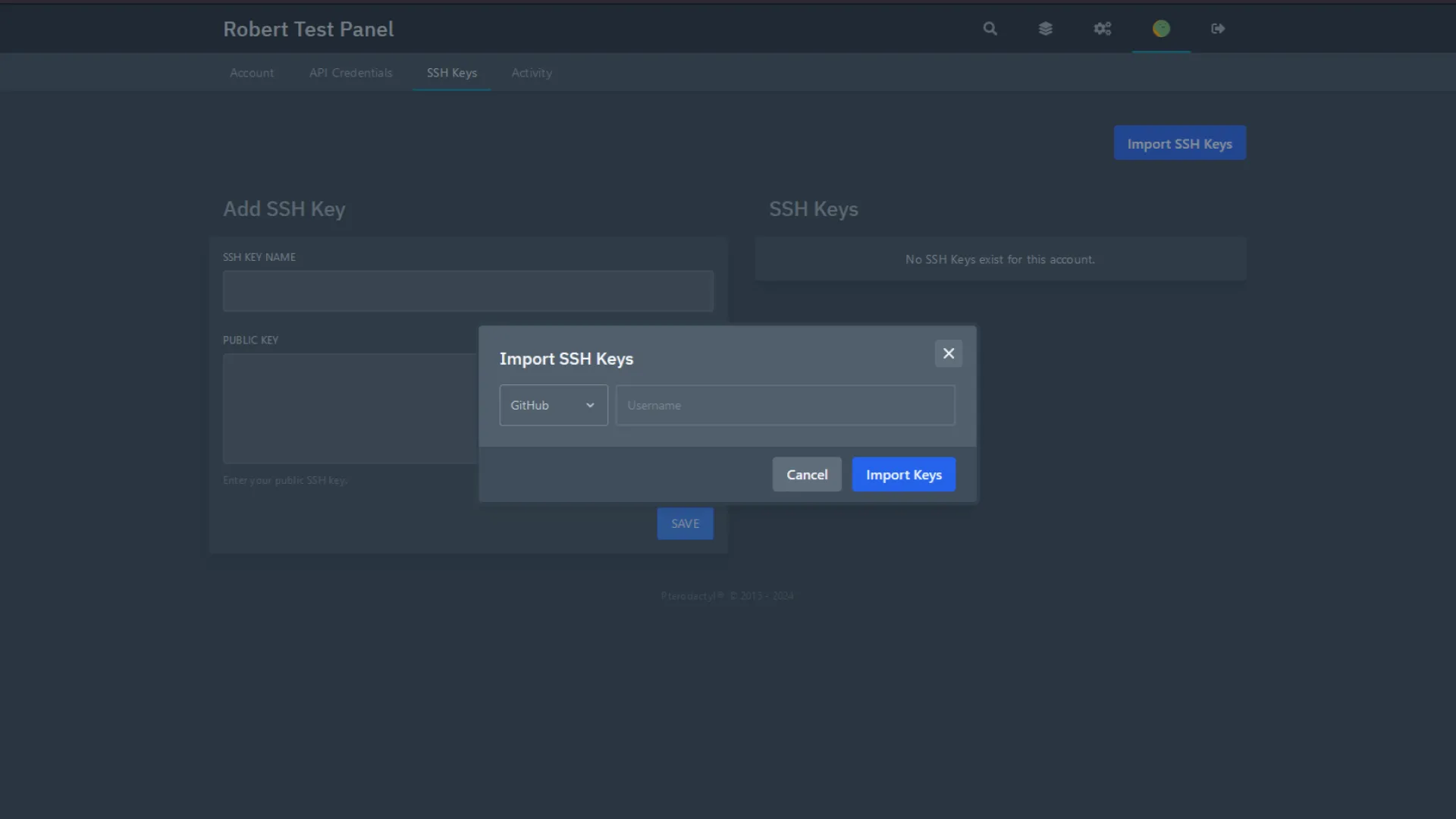Open the admin settings gears icon
This screenshot has height=819, width=1456.
tap(1103, 29)
